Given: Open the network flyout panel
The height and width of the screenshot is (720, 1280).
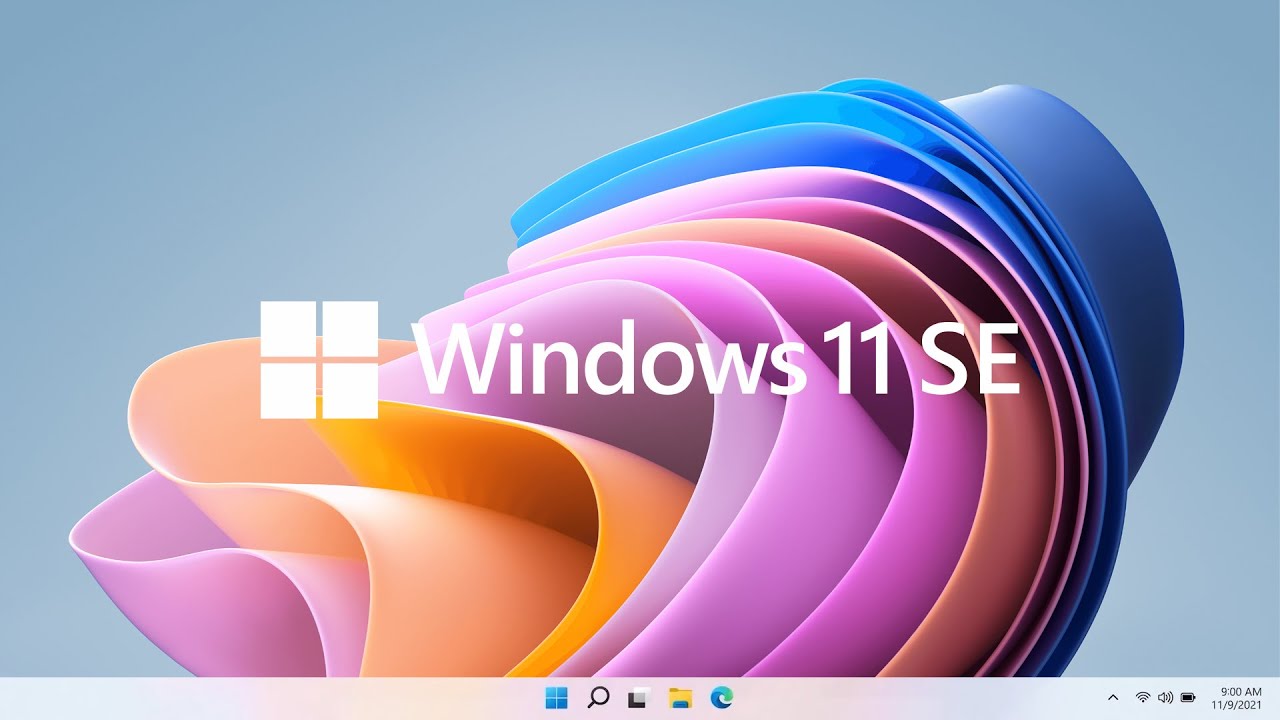Looking at the screenshot, I should click(x=1142, y=699).
